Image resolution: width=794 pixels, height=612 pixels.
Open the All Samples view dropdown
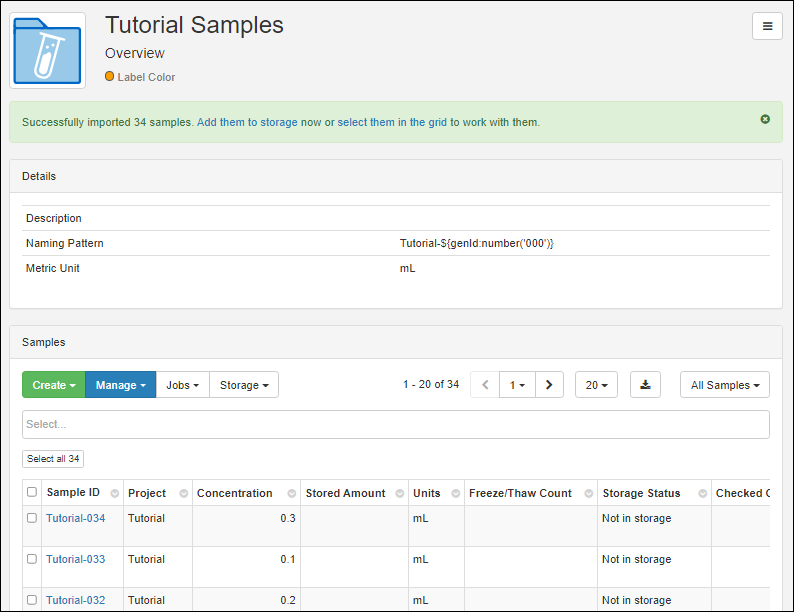click(x=724, y=385)
